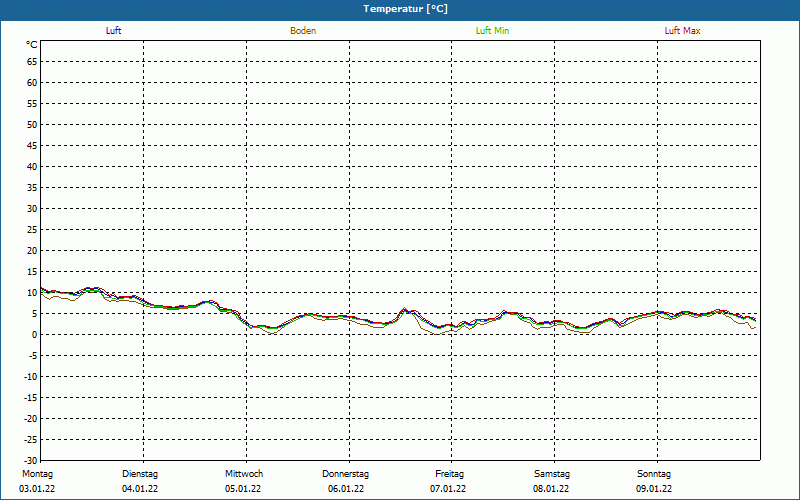Click the 35 y-axis value
The width and height of the screenshot is (800, 500).
click(x=32, y=188)
